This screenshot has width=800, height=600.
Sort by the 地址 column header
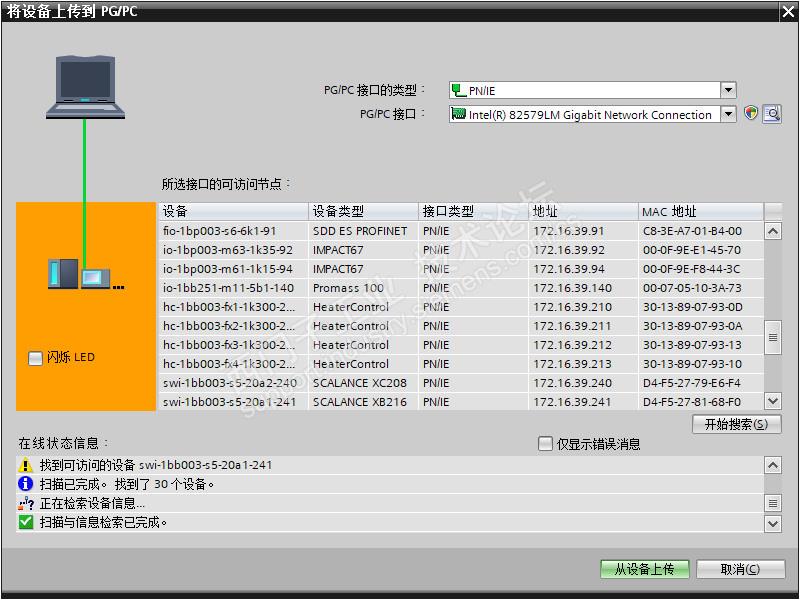[583, 211]
